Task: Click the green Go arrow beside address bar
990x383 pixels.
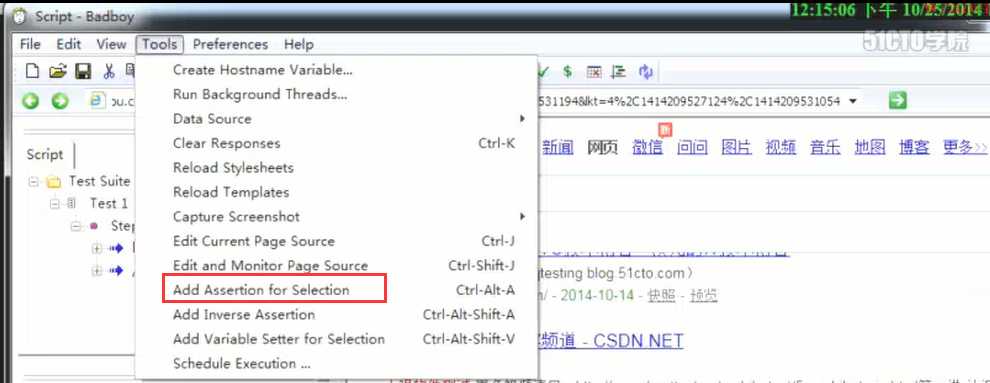Action: pyautogui.click(x=897, y=100)
